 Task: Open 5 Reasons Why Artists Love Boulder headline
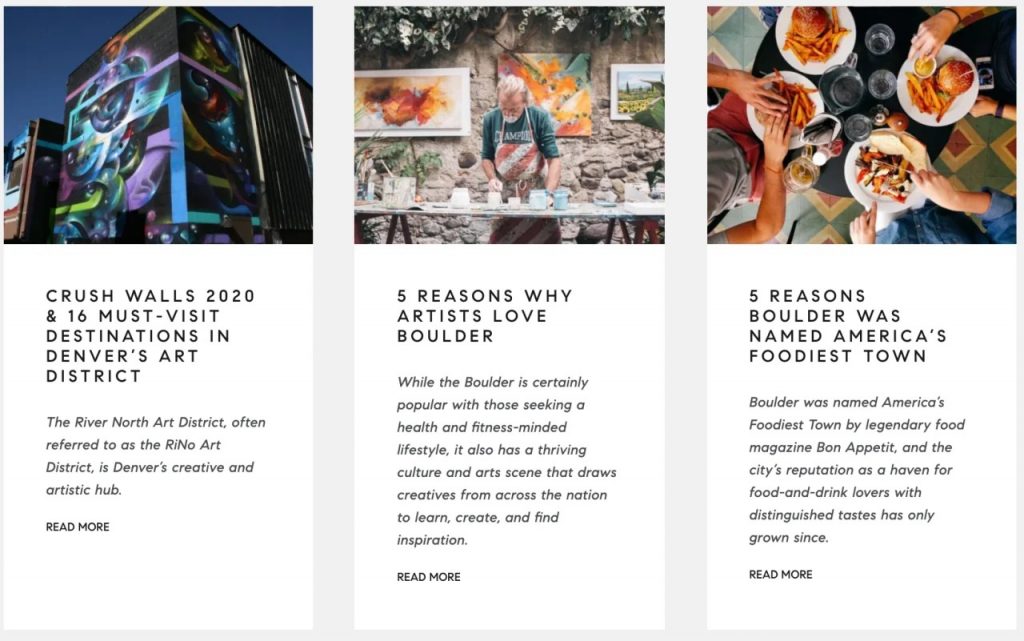pos(485,316)
